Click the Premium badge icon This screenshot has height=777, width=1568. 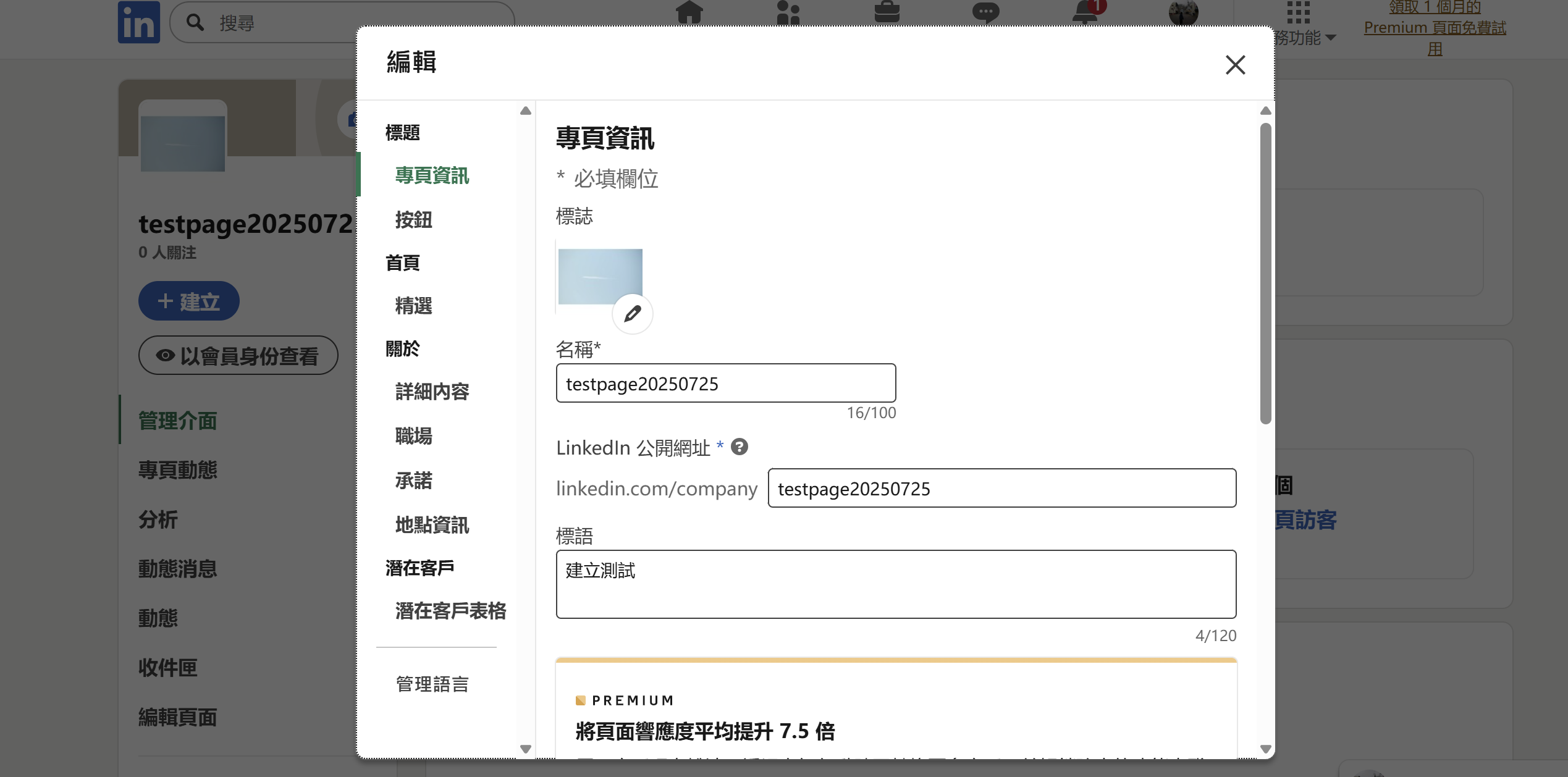pyautogui.click(x=580, y=700)
